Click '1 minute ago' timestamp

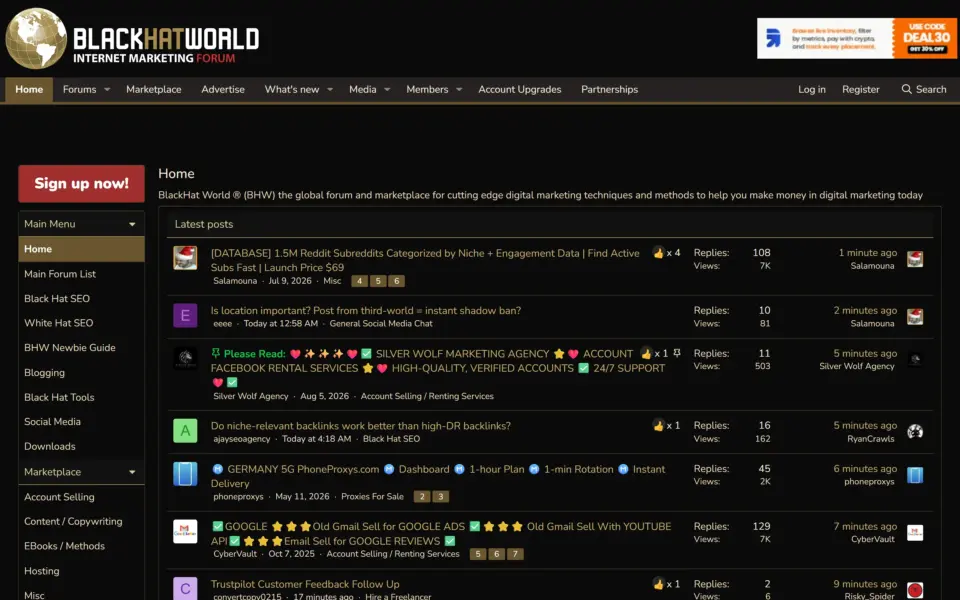[x=868, y=252]
